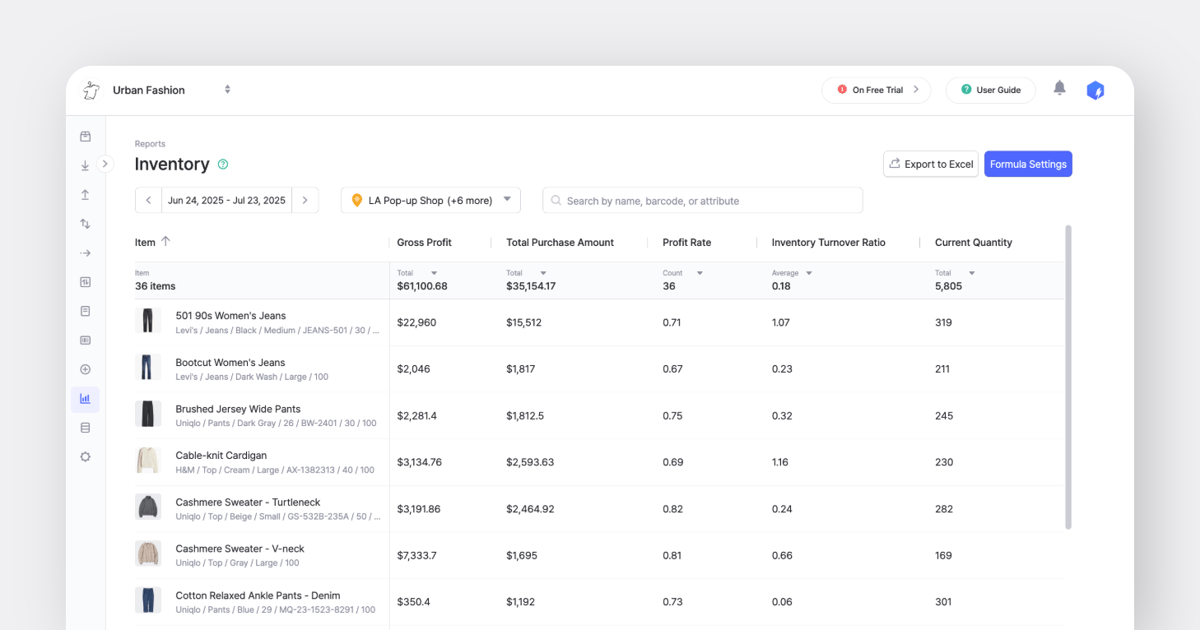Screen dimensions: 1200x630
Task: Open the stock-out upload arrow sidebar icon
Action: [85, 195]
